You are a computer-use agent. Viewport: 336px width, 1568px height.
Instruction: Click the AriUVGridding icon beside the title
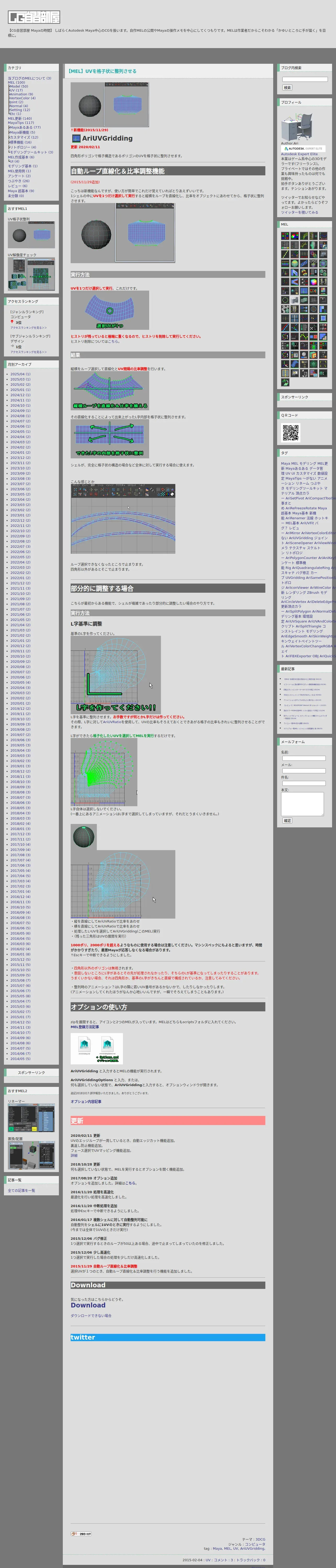coord(76,138)
